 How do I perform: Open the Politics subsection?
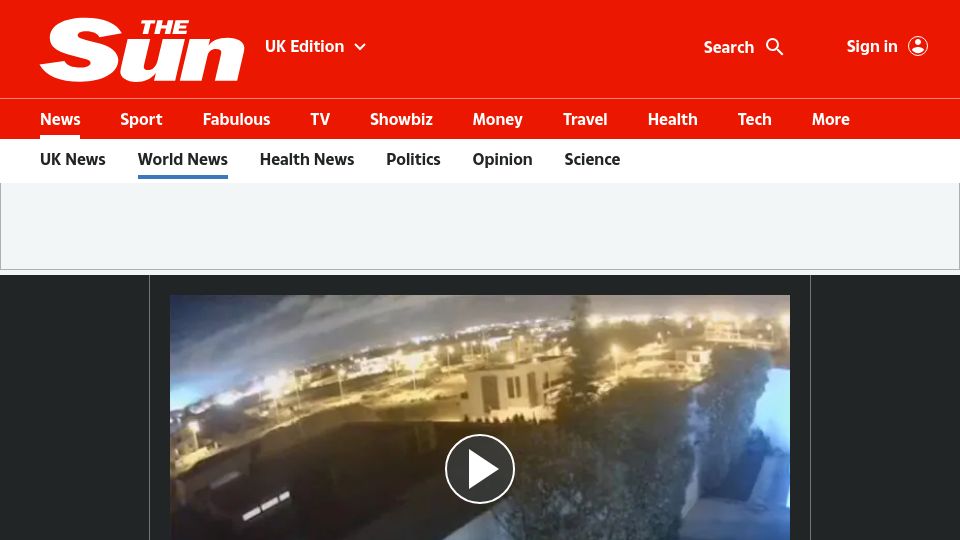coord(413,159)
